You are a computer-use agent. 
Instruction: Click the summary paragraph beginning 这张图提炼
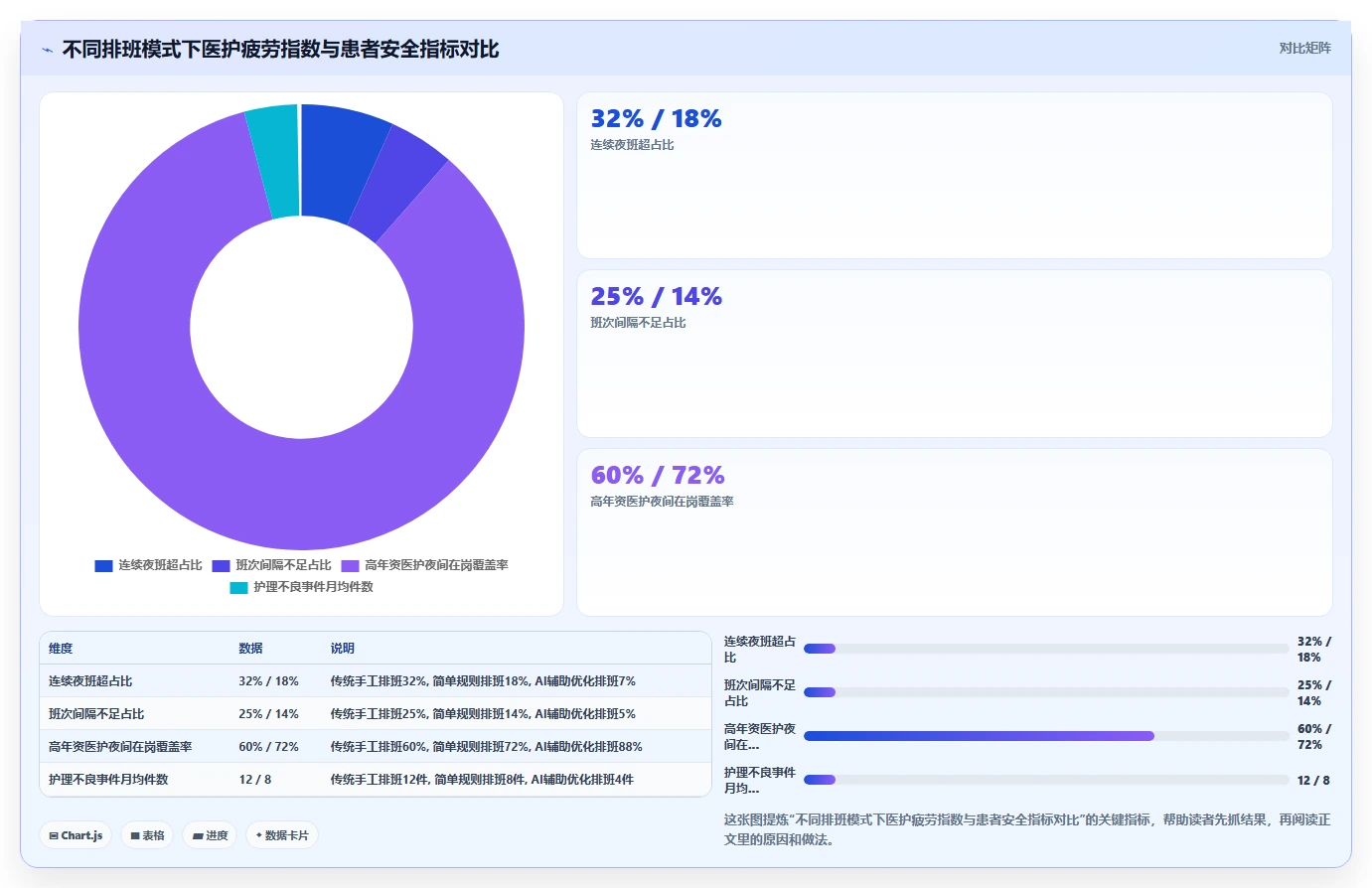click(x=1027, y=829)
